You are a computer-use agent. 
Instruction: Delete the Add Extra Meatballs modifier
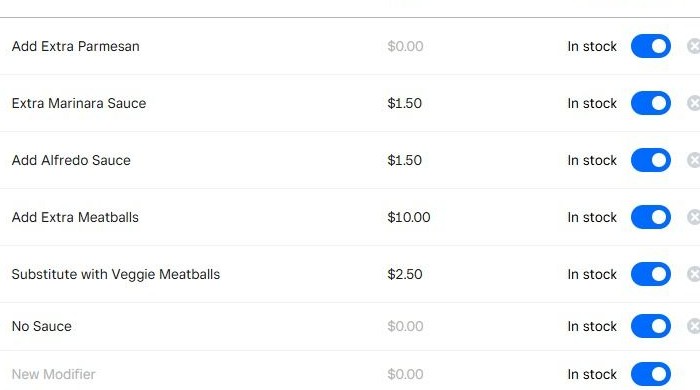click(x=694, y=217)
